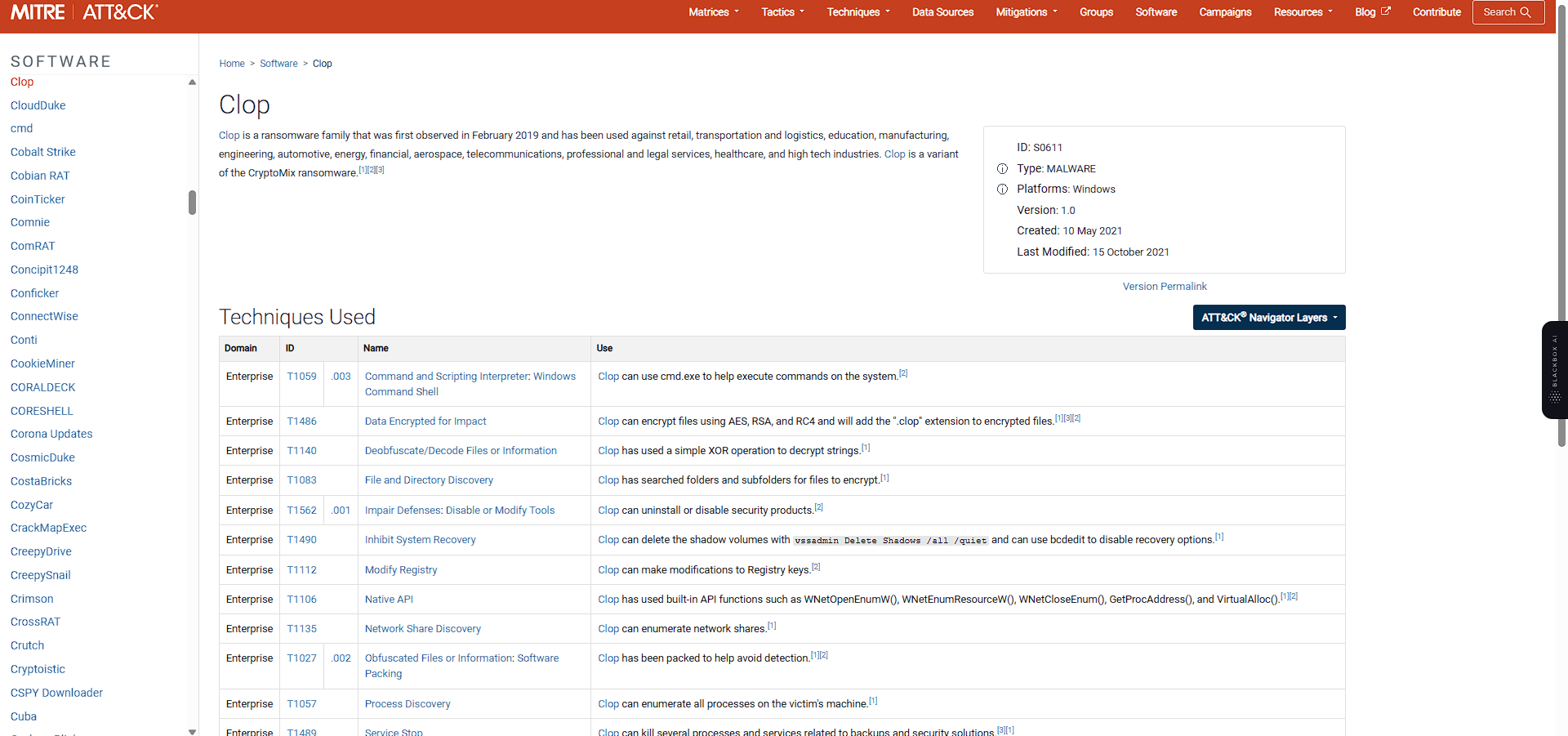The image size is (1568, 736).
Task: Expand the ATT&CK Navigator Layers dropdown
Action: [x=1268, y=318]
